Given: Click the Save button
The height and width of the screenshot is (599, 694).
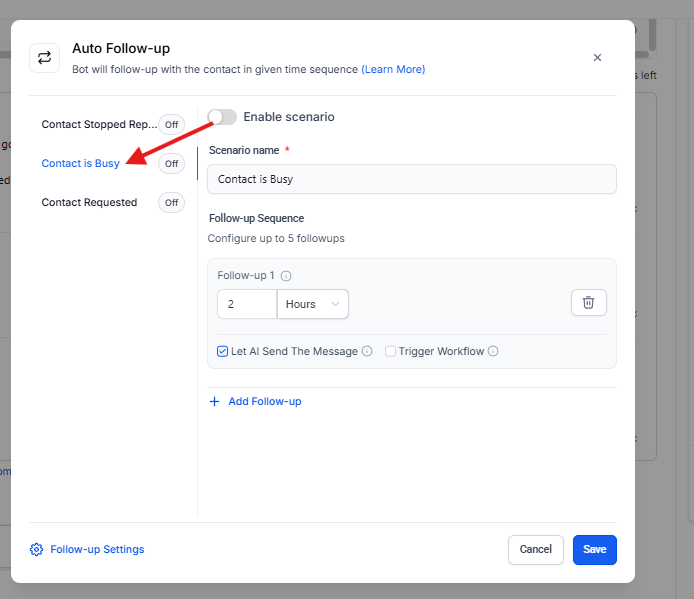Looking at the screenshot, I should (594, 549).
